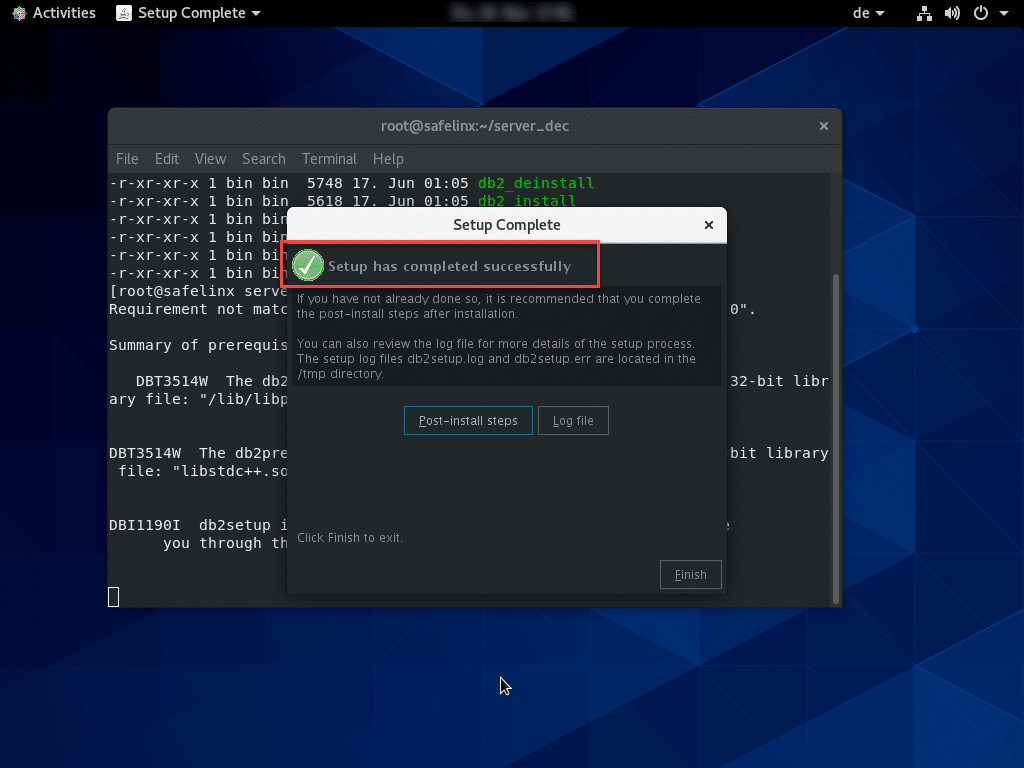Open the File menu in terminal
The image size is (1024, 768).
click(127, 159)
